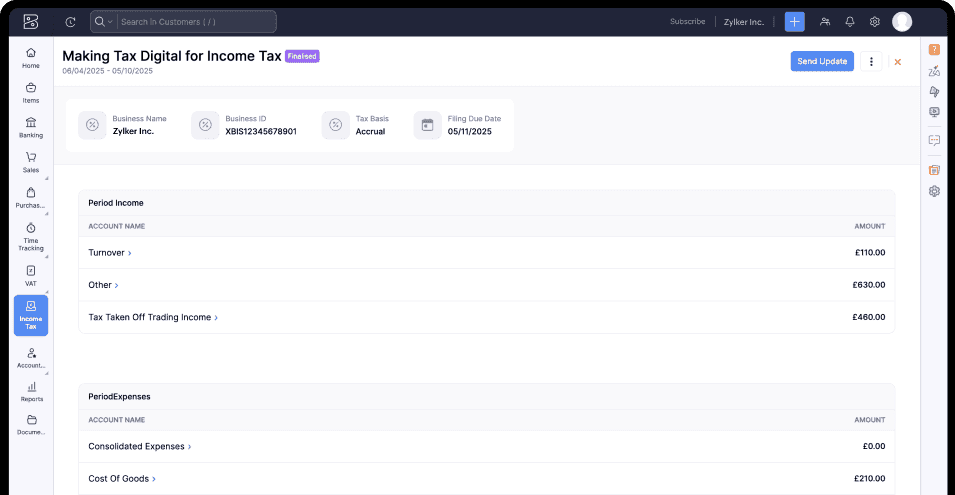The width and height of the screenshot is (955, 495).
Task: Click the period date range 06/04/2025 - 05/10/2025
Action: [x=107, y=71]
